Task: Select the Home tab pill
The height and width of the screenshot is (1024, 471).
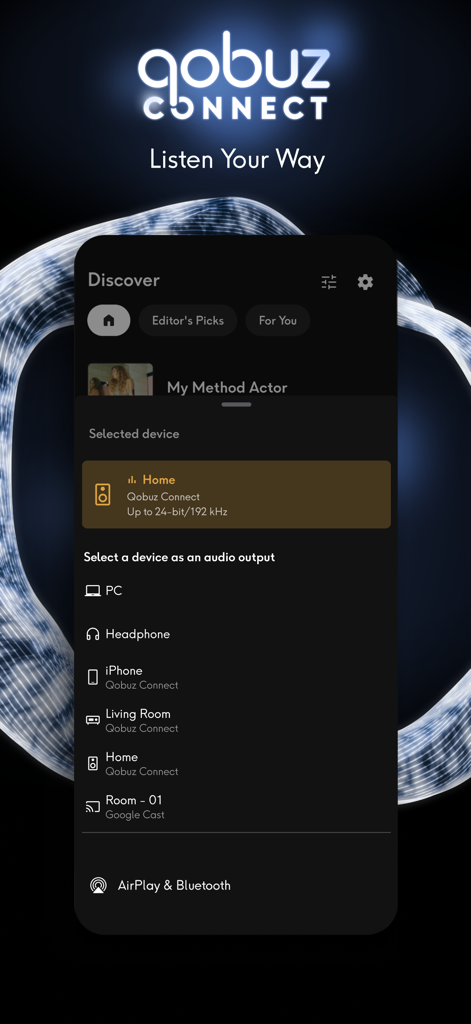Action: pos(108,321)
